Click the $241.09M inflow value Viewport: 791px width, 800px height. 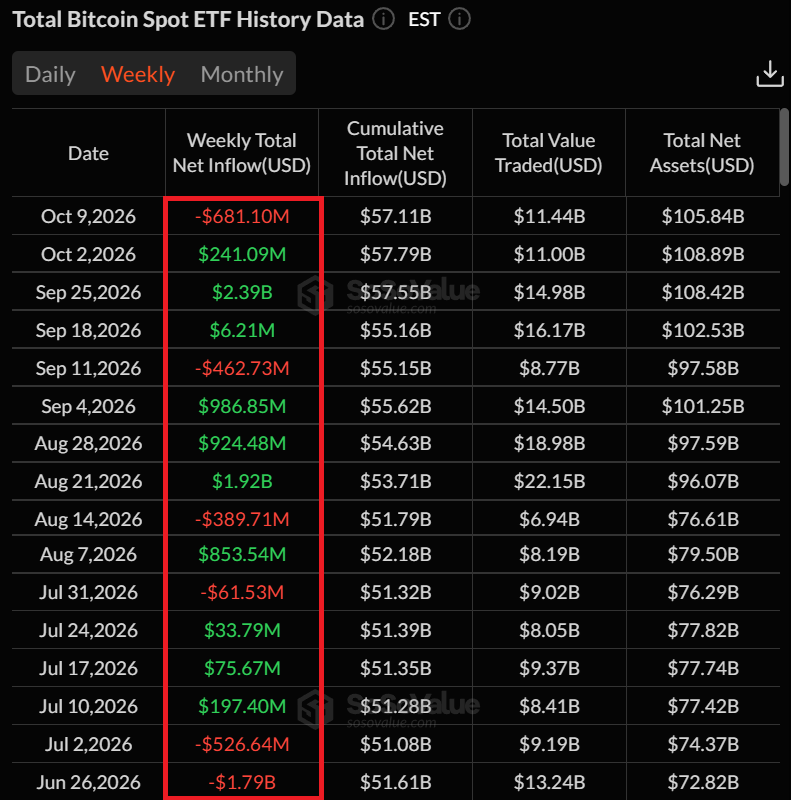coord(242,254)
